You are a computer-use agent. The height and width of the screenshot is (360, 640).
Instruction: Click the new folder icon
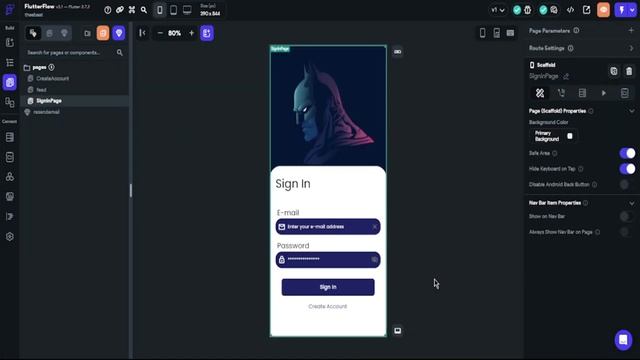(87, 33)
